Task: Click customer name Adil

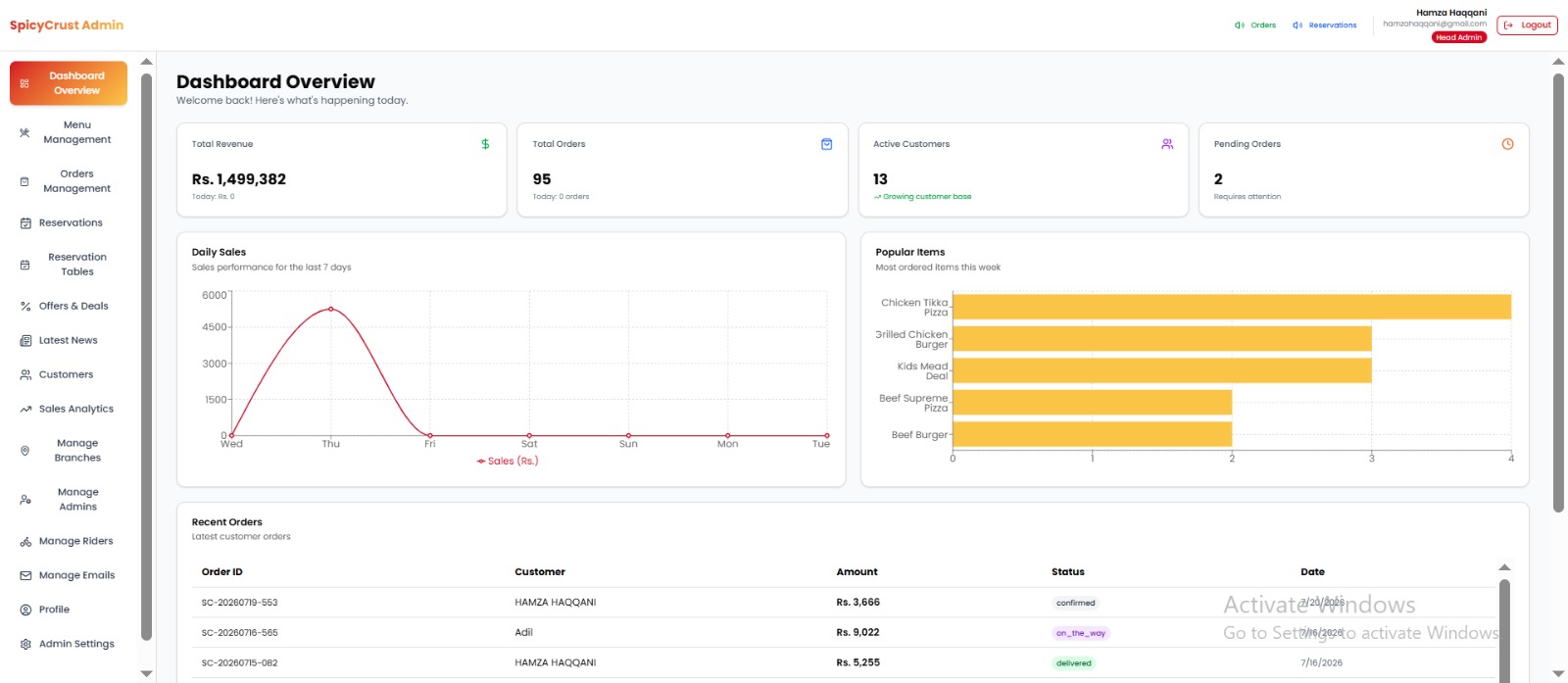Action: pos(523,633)
